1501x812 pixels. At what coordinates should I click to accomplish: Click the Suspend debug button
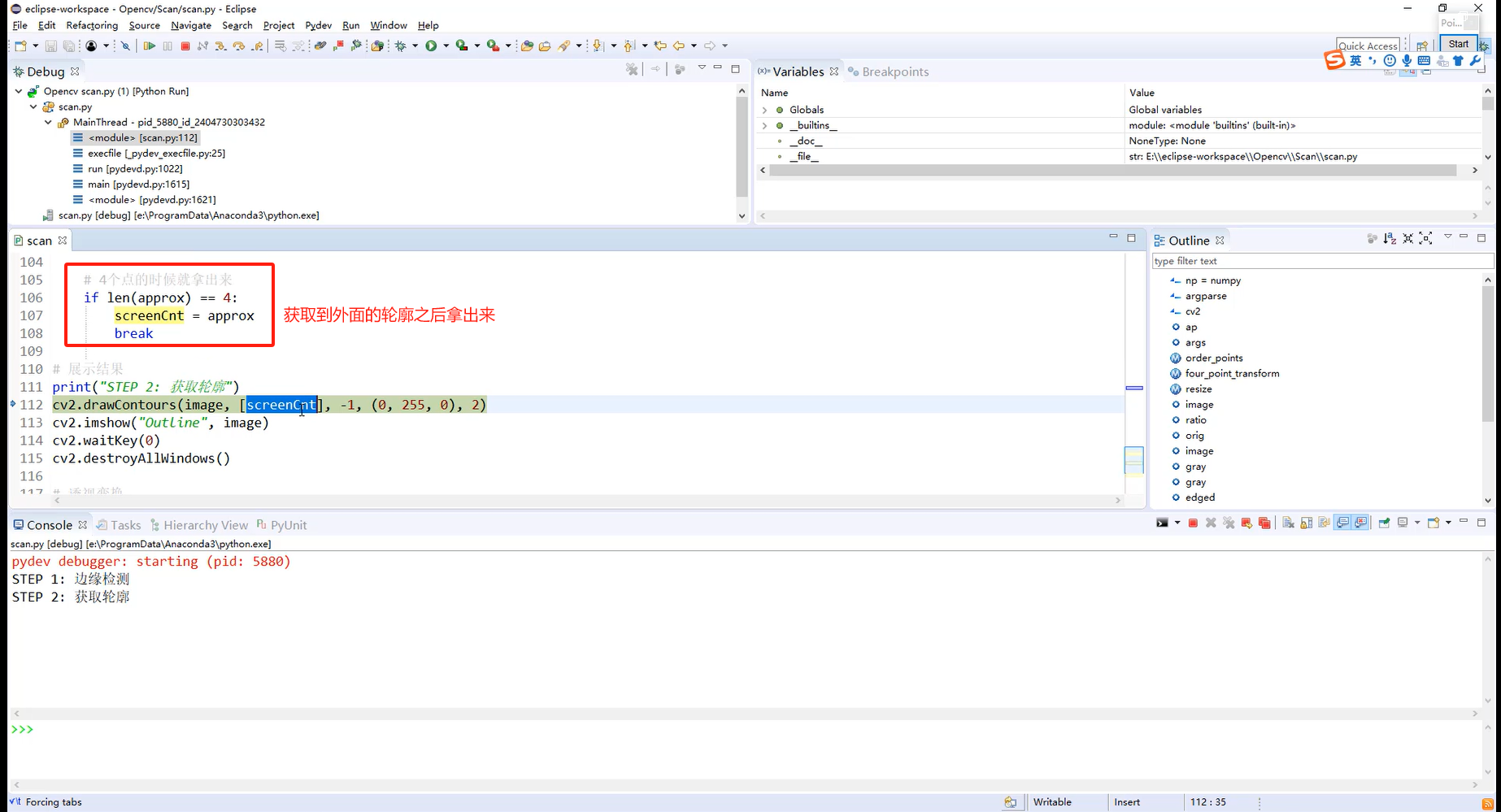tap(168, 46)
